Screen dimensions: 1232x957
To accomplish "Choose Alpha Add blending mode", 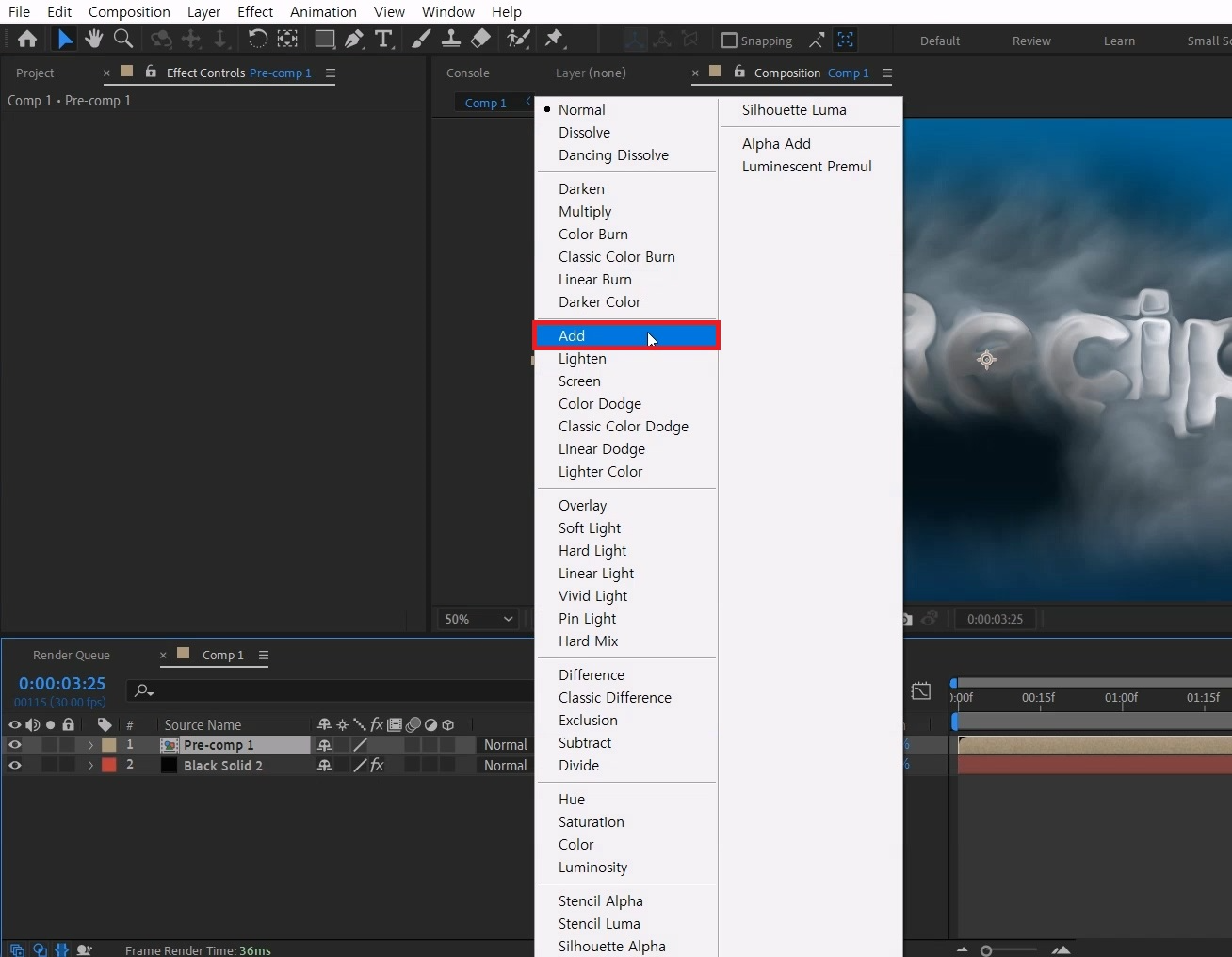I will pos(810,143).
